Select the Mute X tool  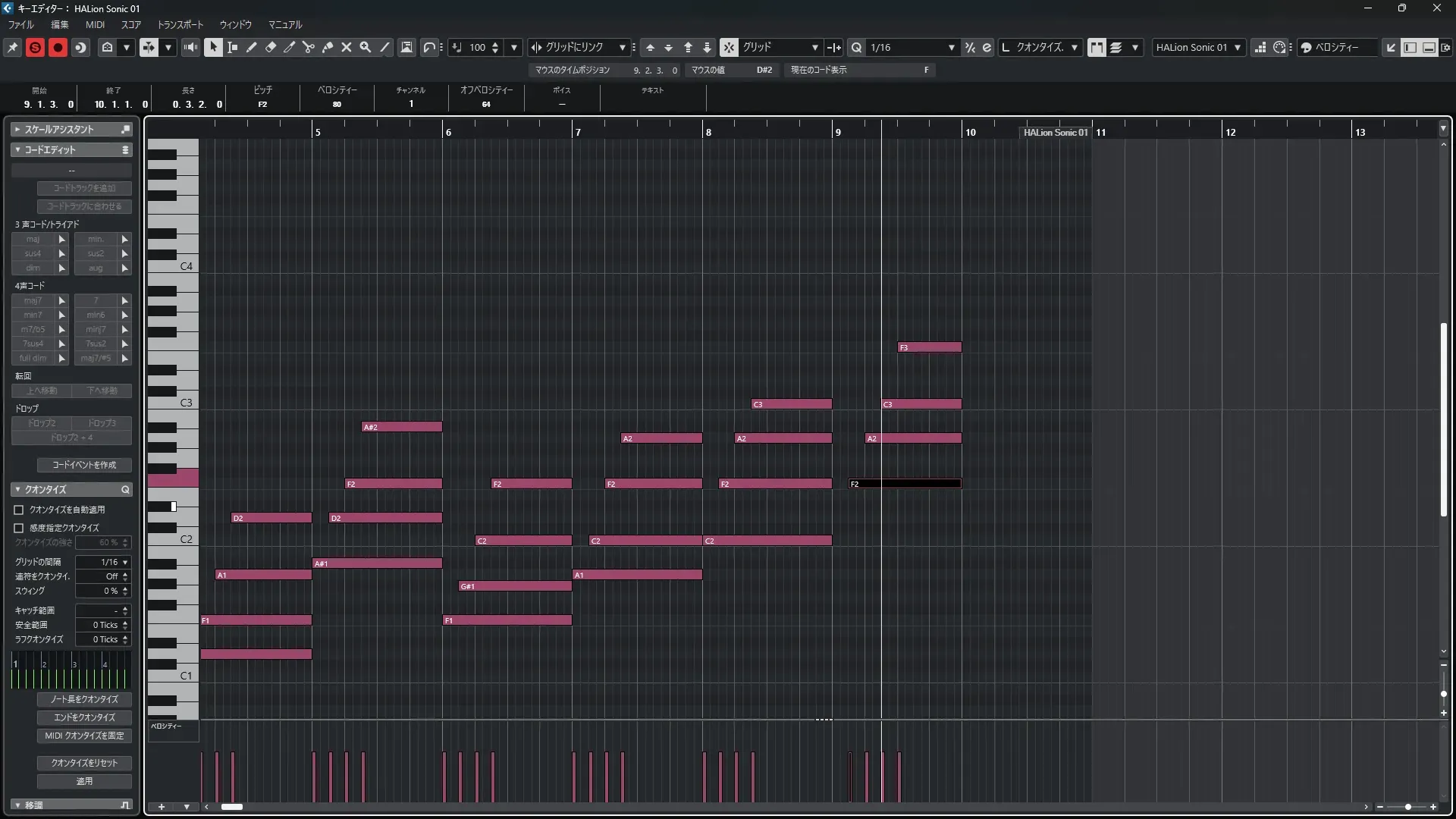click(347, 47)
